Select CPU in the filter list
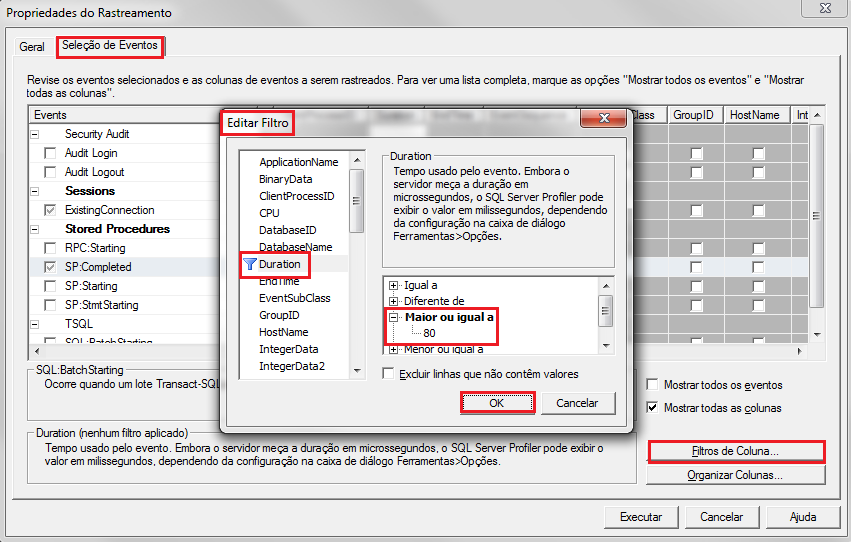851x542 pixels. [x=269, y=213]
